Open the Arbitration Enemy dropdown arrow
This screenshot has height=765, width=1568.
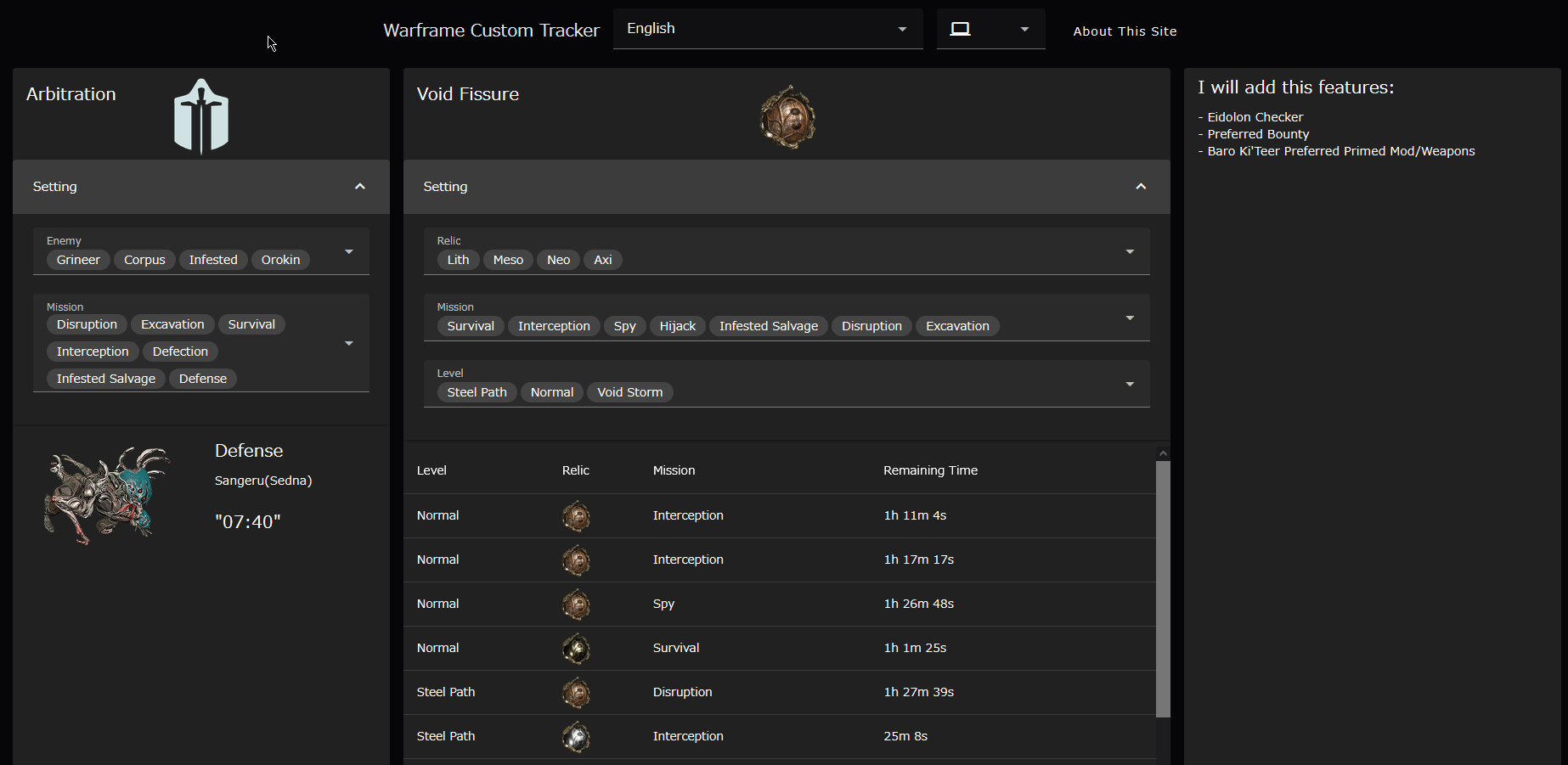348,251
